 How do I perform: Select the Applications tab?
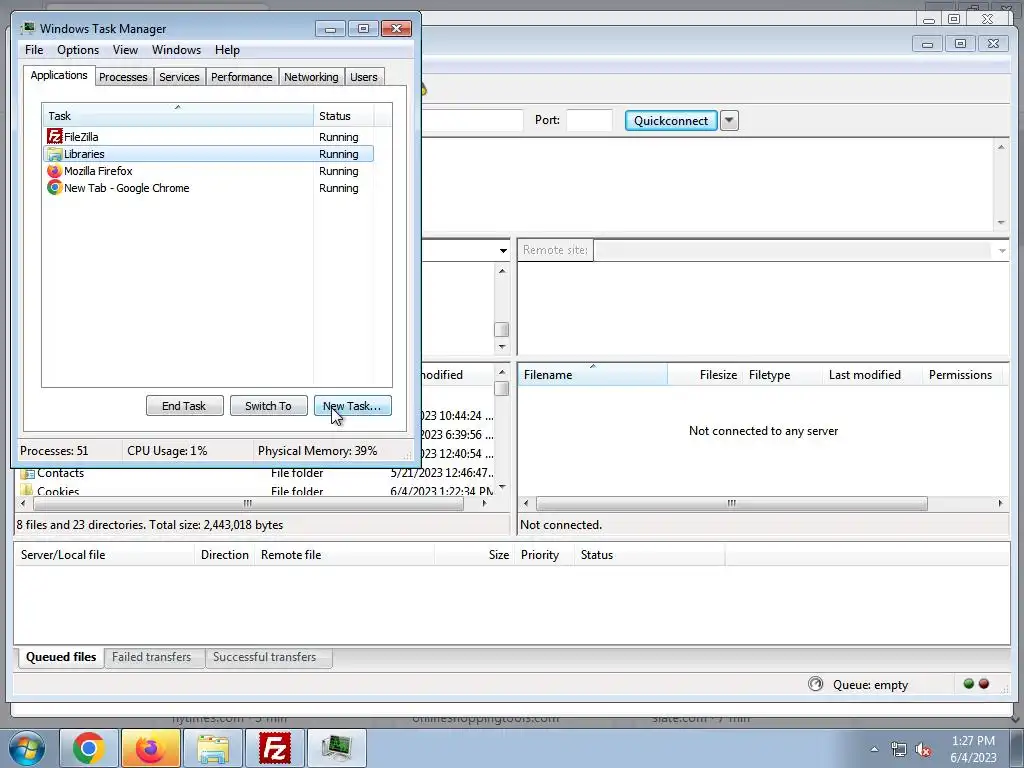tap(59, 75)
